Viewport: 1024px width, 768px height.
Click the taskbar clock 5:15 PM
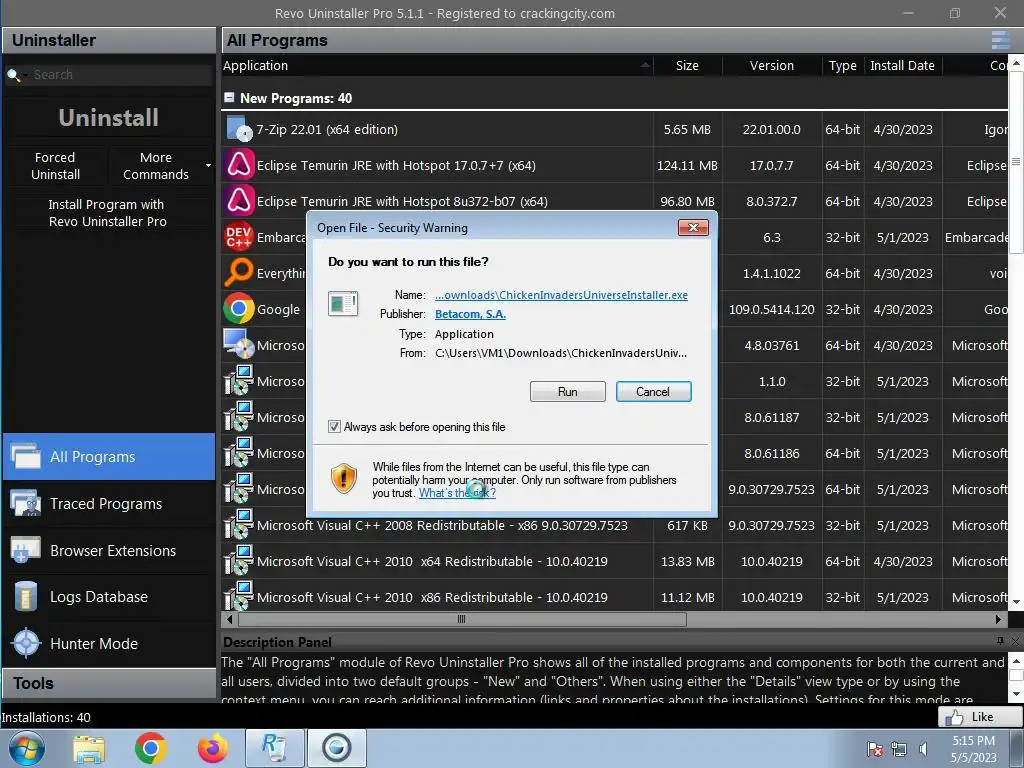coord(973,741)
